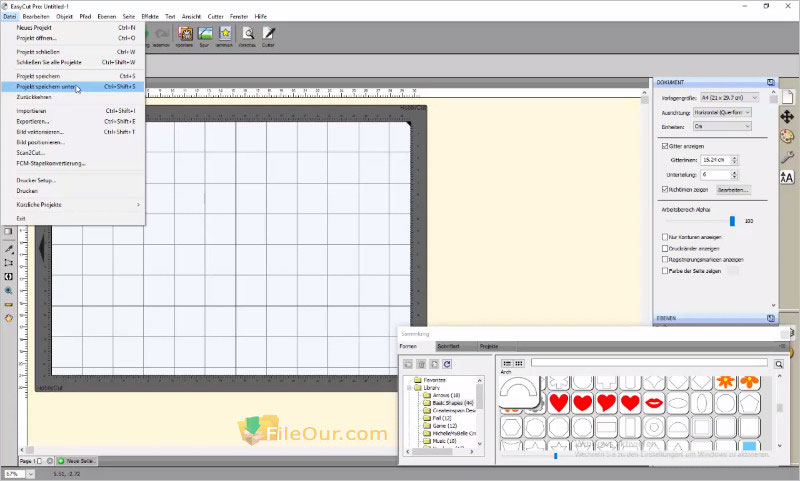Open the color palette sidebar icon
The image size is (800, 481).
point(787,136)
